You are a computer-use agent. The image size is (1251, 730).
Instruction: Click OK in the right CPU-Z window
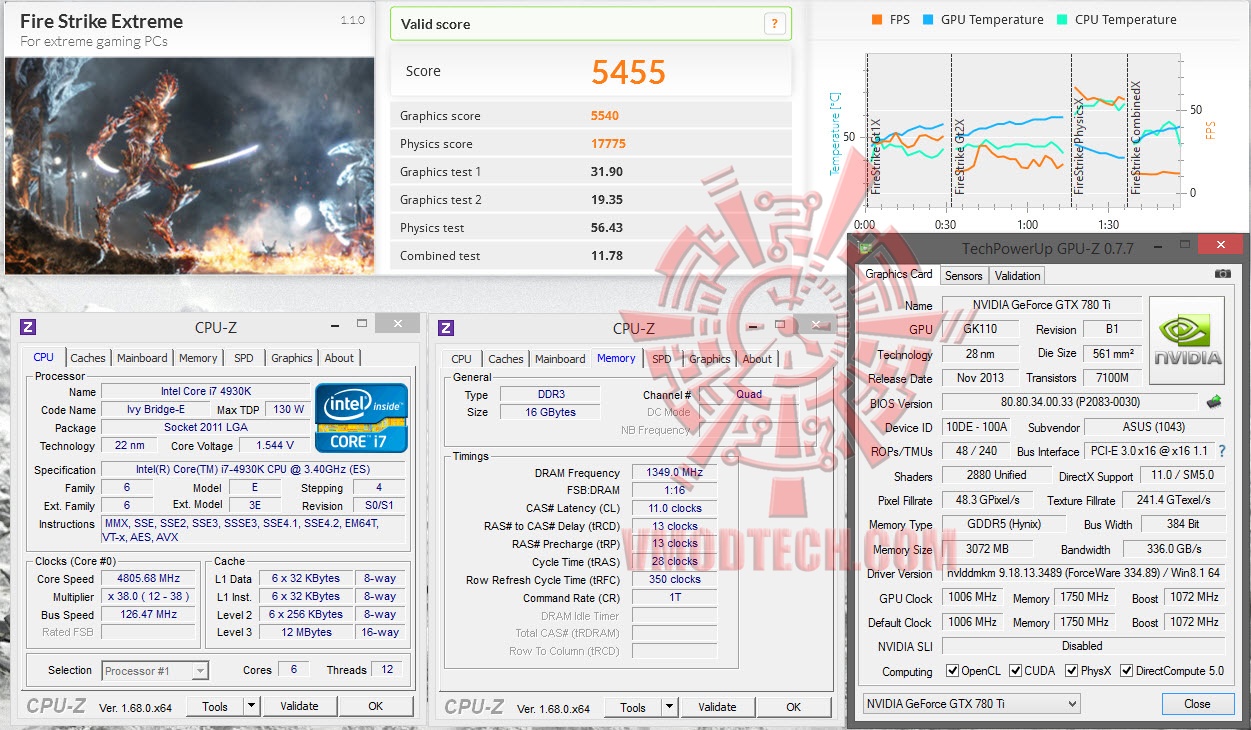click(x=793, y=707)
